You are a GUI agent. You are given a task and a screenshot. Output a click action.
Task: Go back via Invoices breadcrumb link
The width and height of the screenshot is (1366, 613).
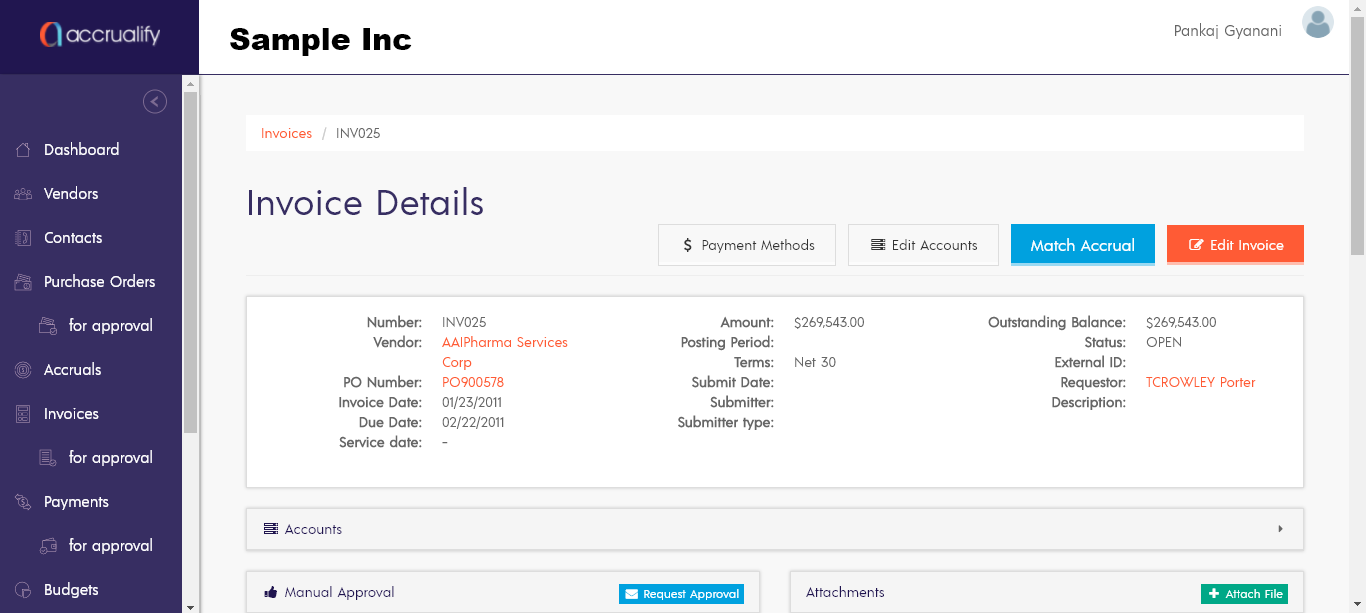coord(286,133)
